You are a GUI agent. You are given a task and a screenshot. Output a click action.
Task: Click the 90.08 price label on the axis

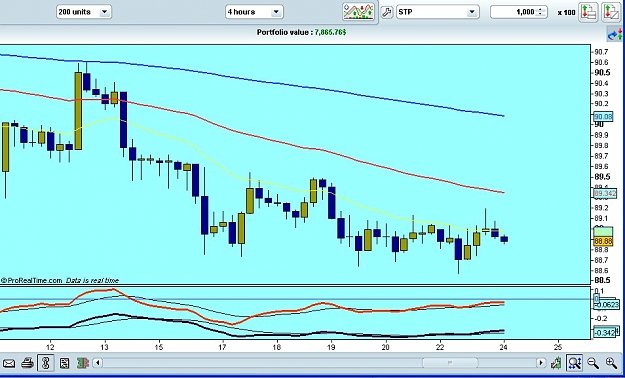603,117
